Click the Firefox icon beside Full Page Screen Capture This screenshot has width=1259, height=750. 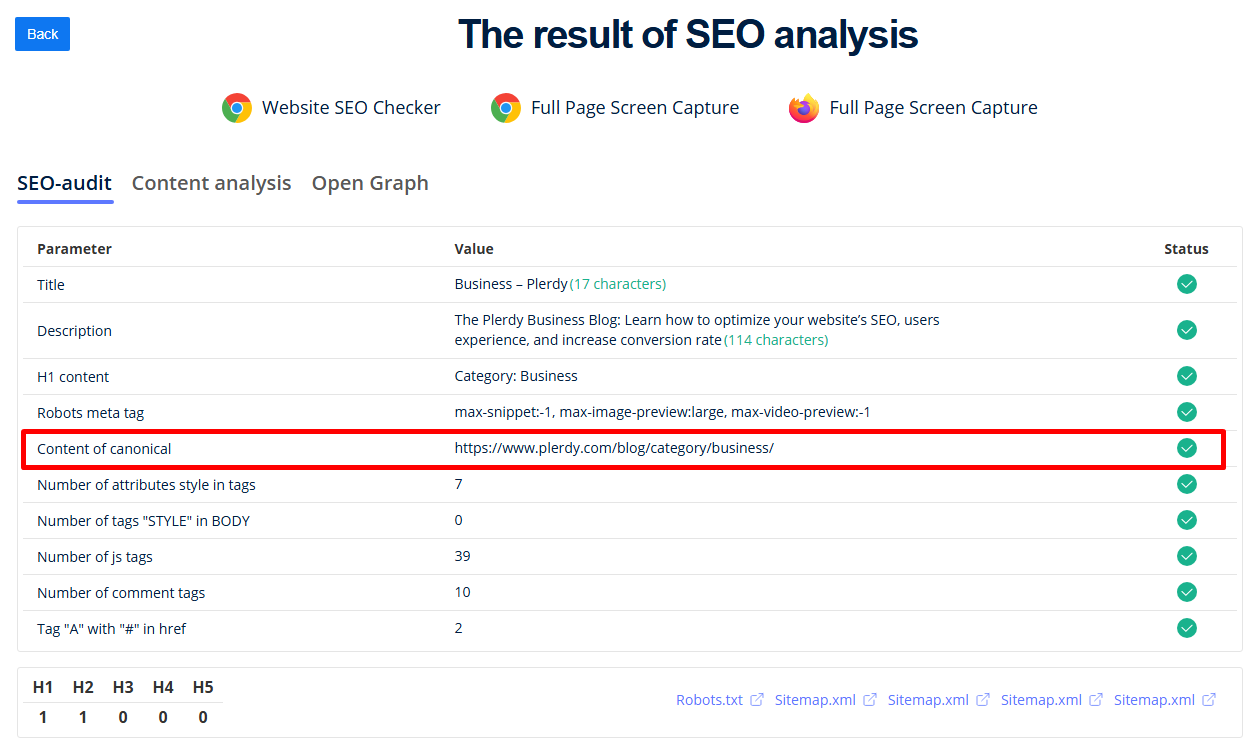(804, 108)
